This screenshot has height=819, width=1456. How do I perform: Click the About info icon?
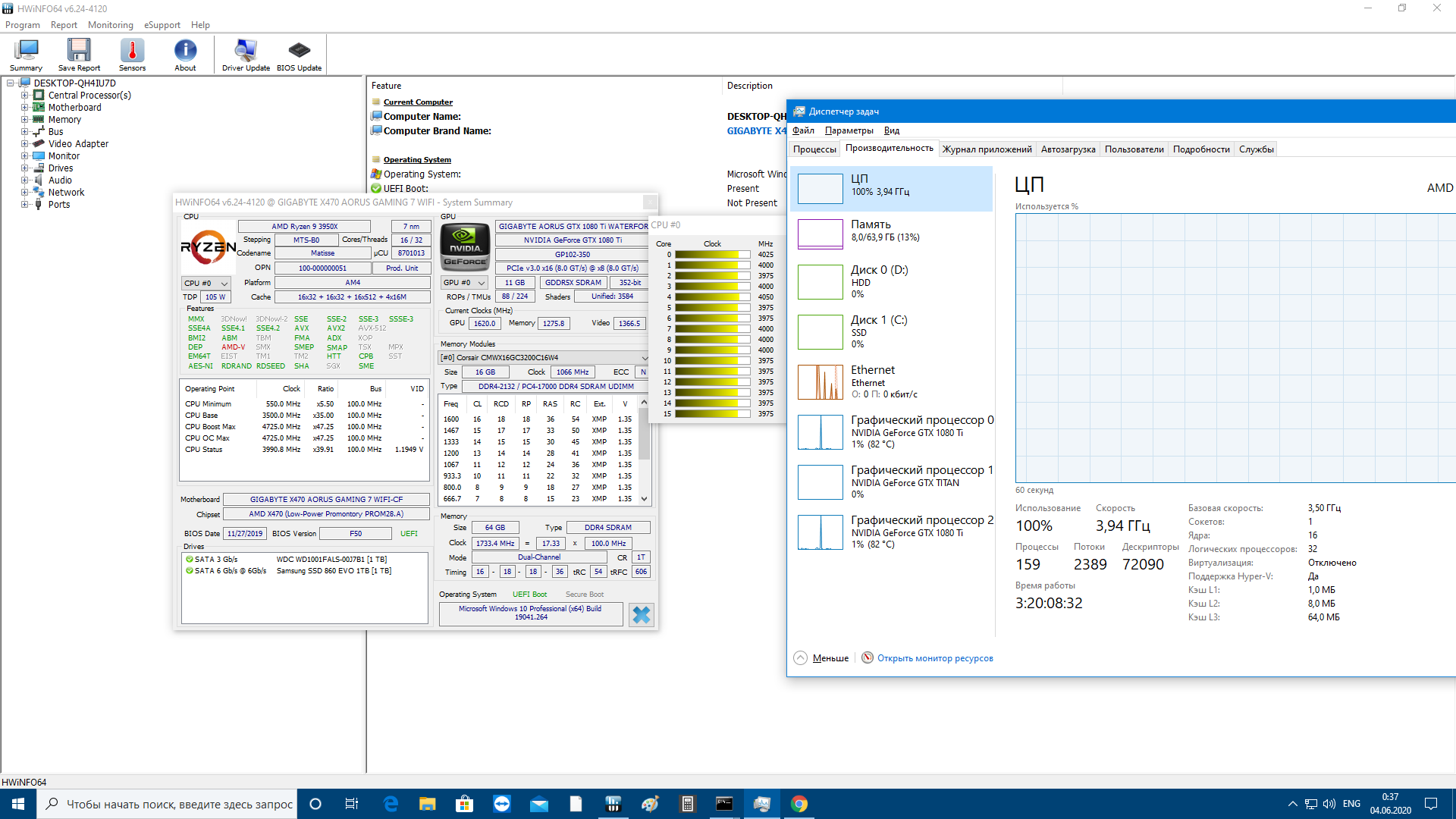185,55
